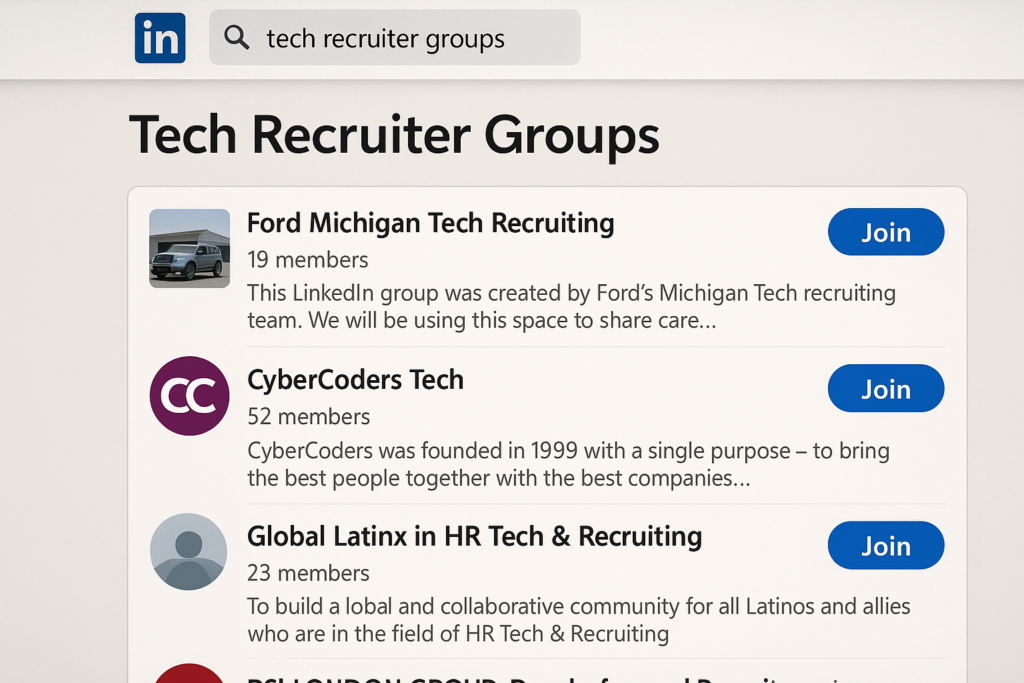
Task: Click the LinkedIn logo icon
Action: point(160,37)
